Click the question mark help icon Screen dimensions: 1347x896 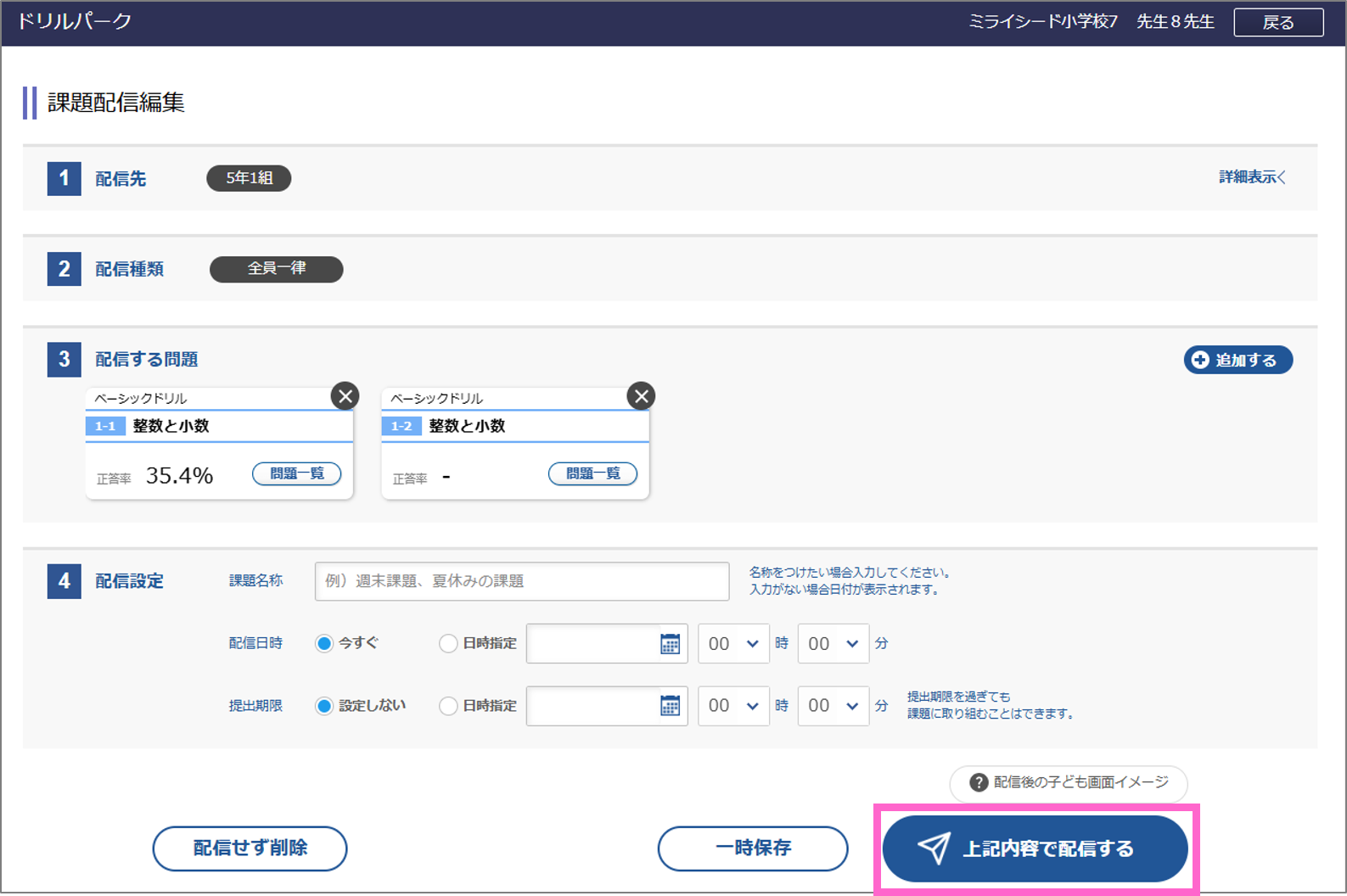(979, 782)
